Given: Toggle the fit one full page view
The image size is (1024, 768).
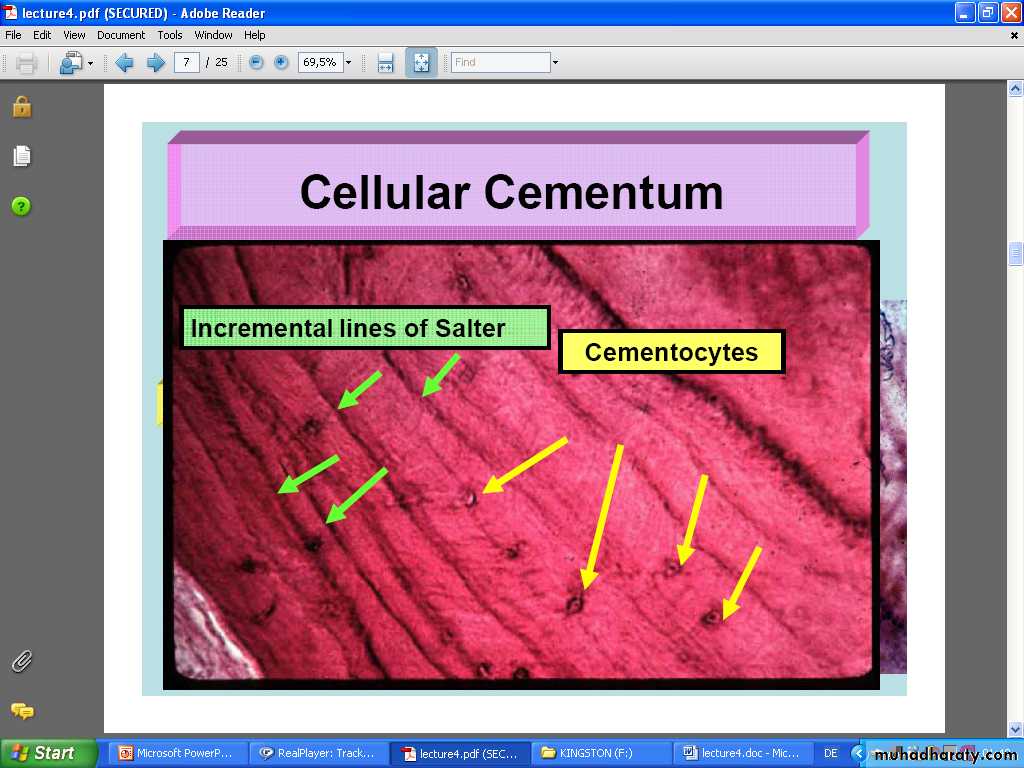Looking at the screenshot, I should coord(421,63).
